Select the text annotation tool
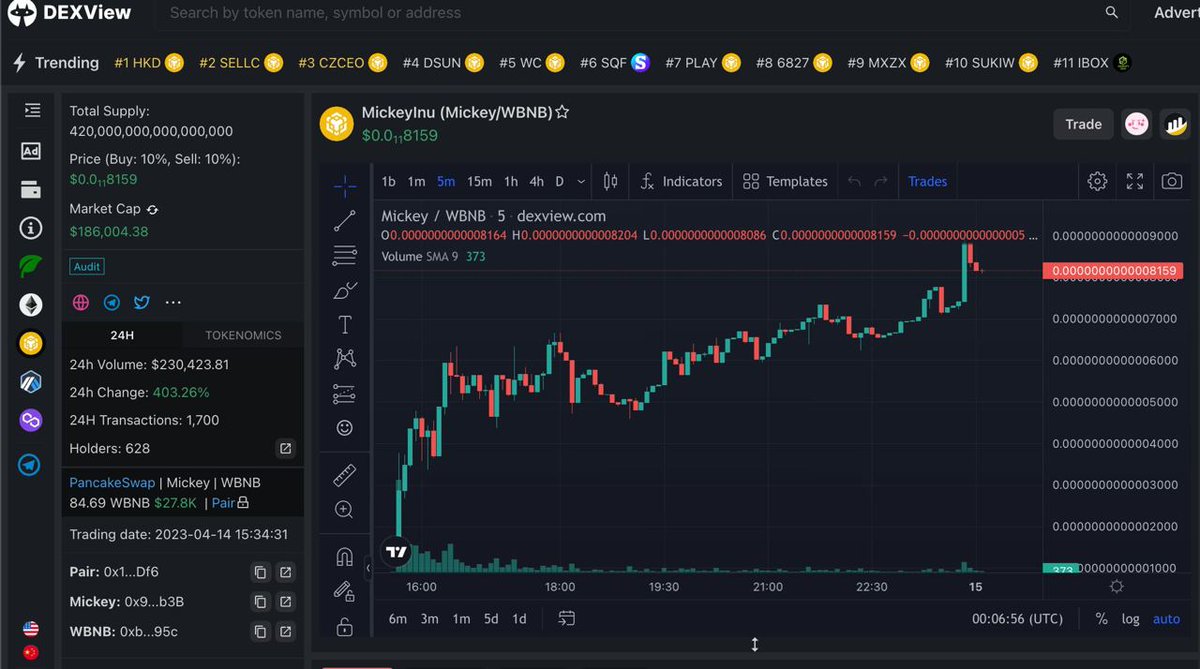Image resolution: width=1200 pixels, height=669 pixels. coord(344,324)
